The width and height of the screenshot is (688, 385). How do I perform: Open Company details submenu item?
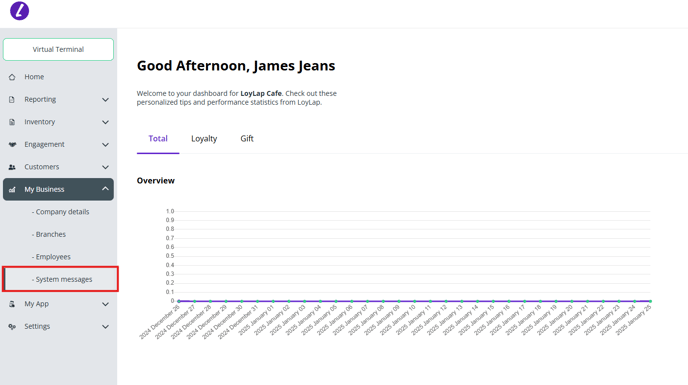pyautogui.click(x=61, y=212)
